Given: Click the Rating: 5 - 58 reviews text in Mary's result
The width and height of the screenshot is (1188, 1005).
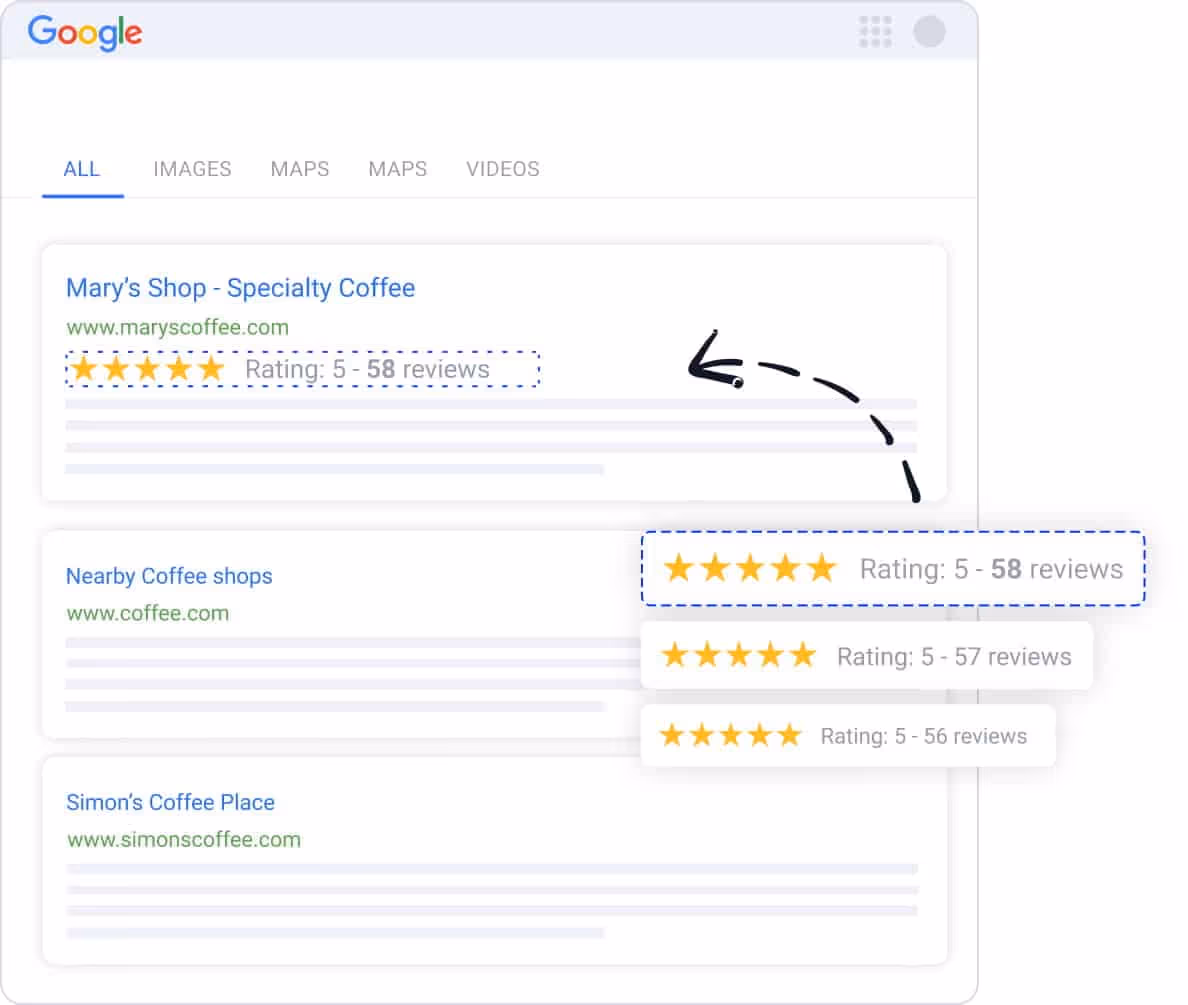Looking at the screenshot, I should 368,369.
